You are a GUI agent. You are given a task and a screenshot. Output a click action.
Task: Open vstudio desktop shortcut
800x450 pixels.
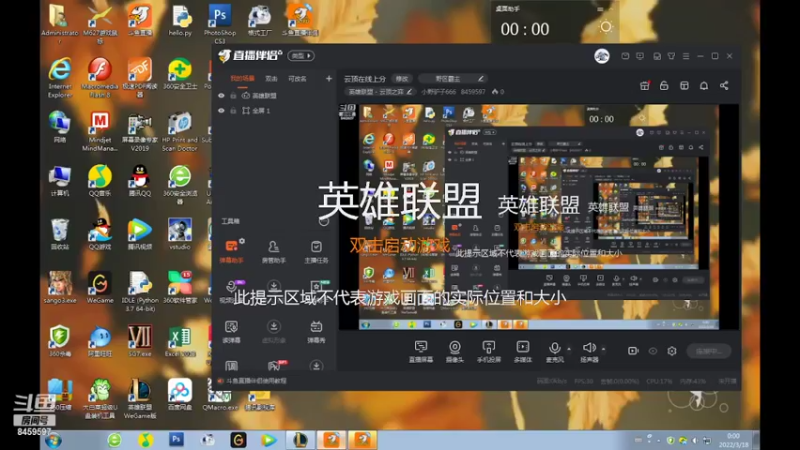click(x=180, y=234)
